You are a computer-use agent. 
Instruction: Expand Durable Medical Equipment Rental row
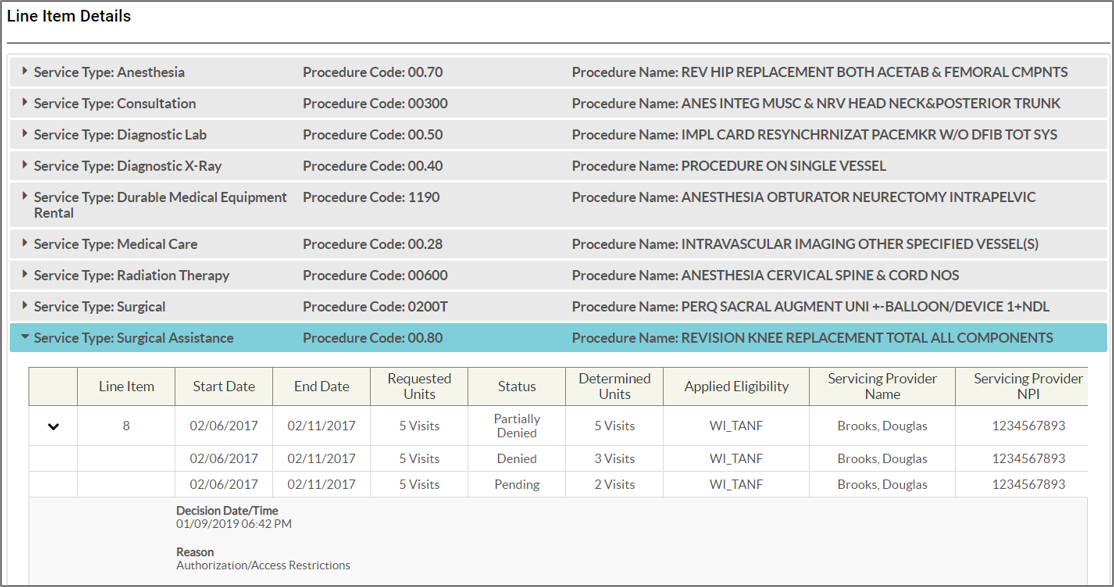25,197
